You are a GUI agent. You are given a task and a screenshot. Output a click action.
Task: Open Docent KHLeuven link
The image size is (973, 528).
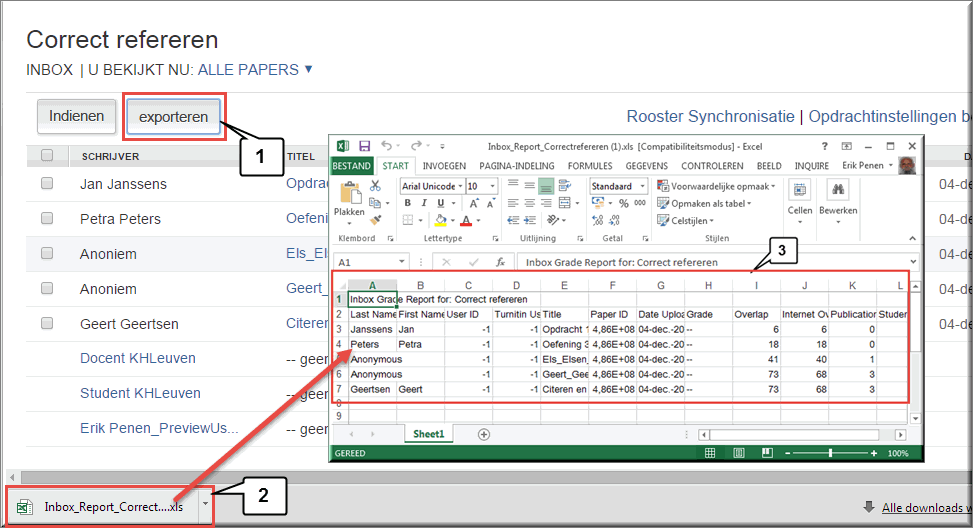138,358
